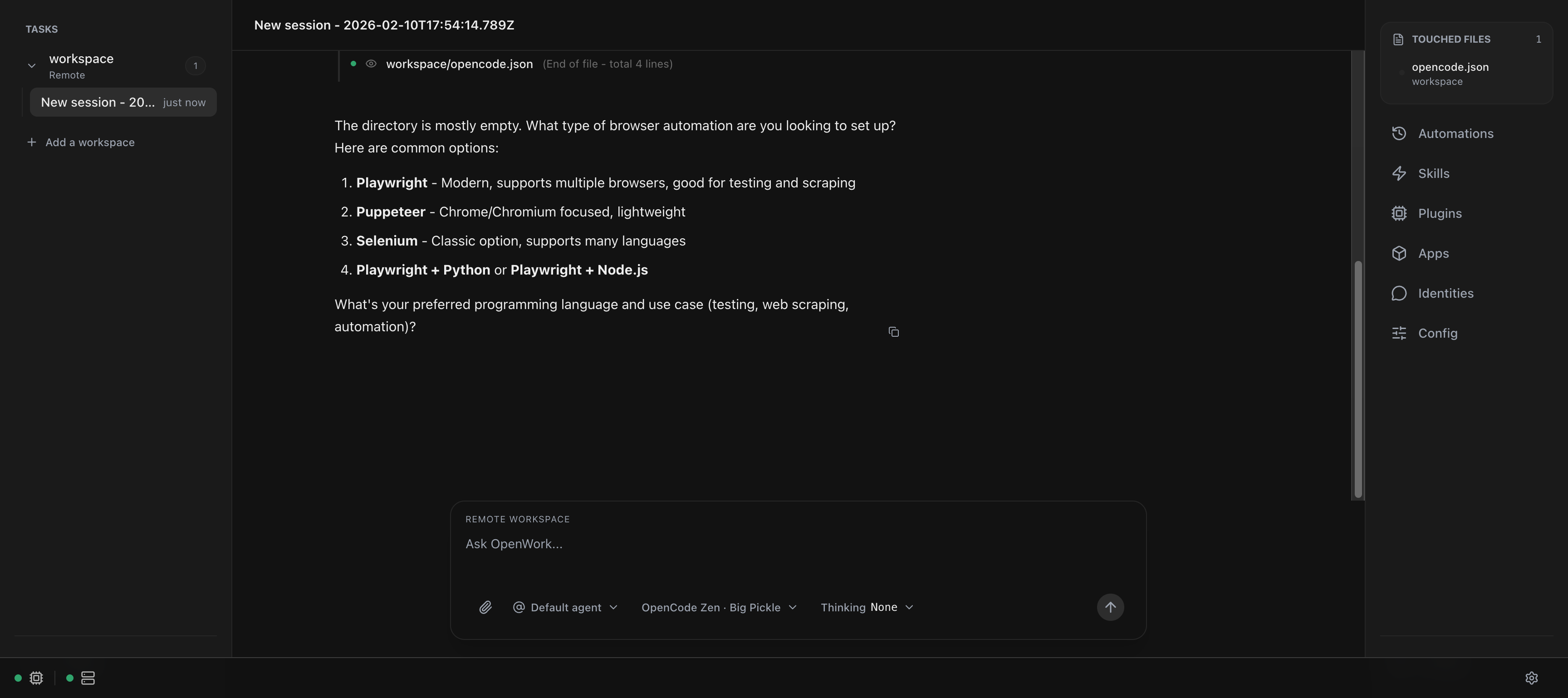Open the Apps section
The width and height of the screenshot is (1568, 698).
(x=1433, y=253)
